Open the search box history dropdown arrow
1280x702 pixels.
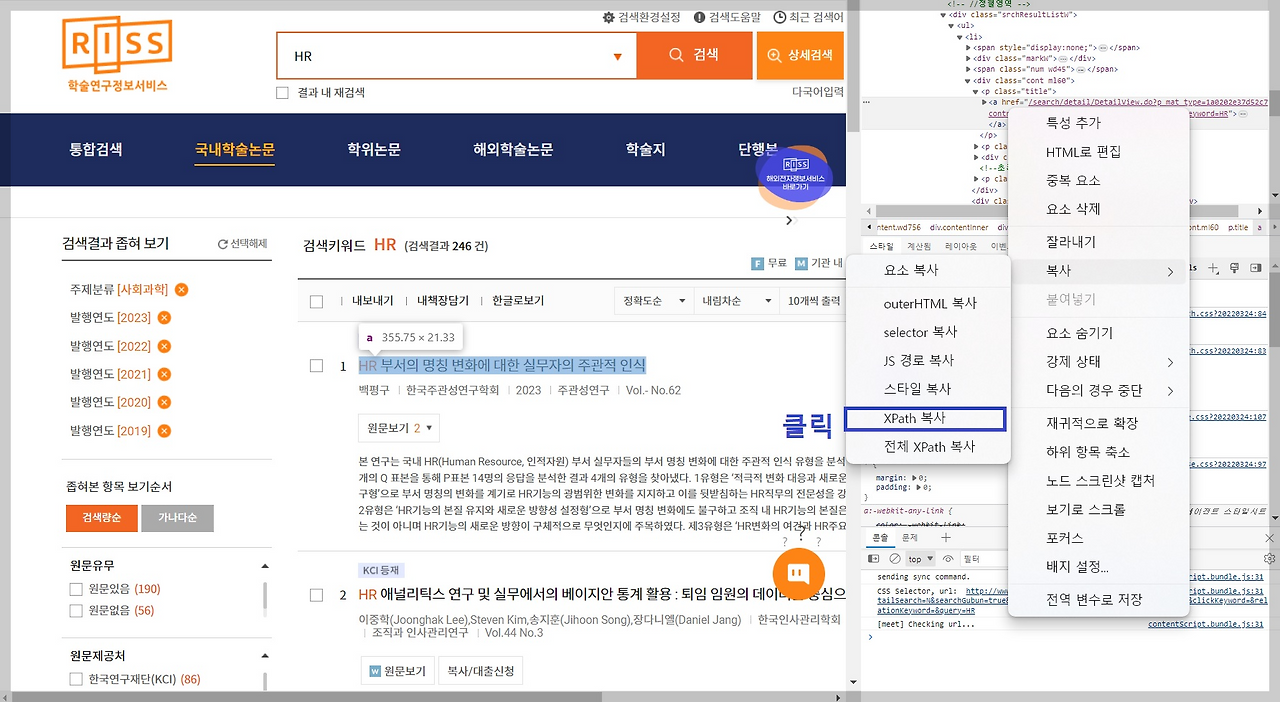coord(617,57)
